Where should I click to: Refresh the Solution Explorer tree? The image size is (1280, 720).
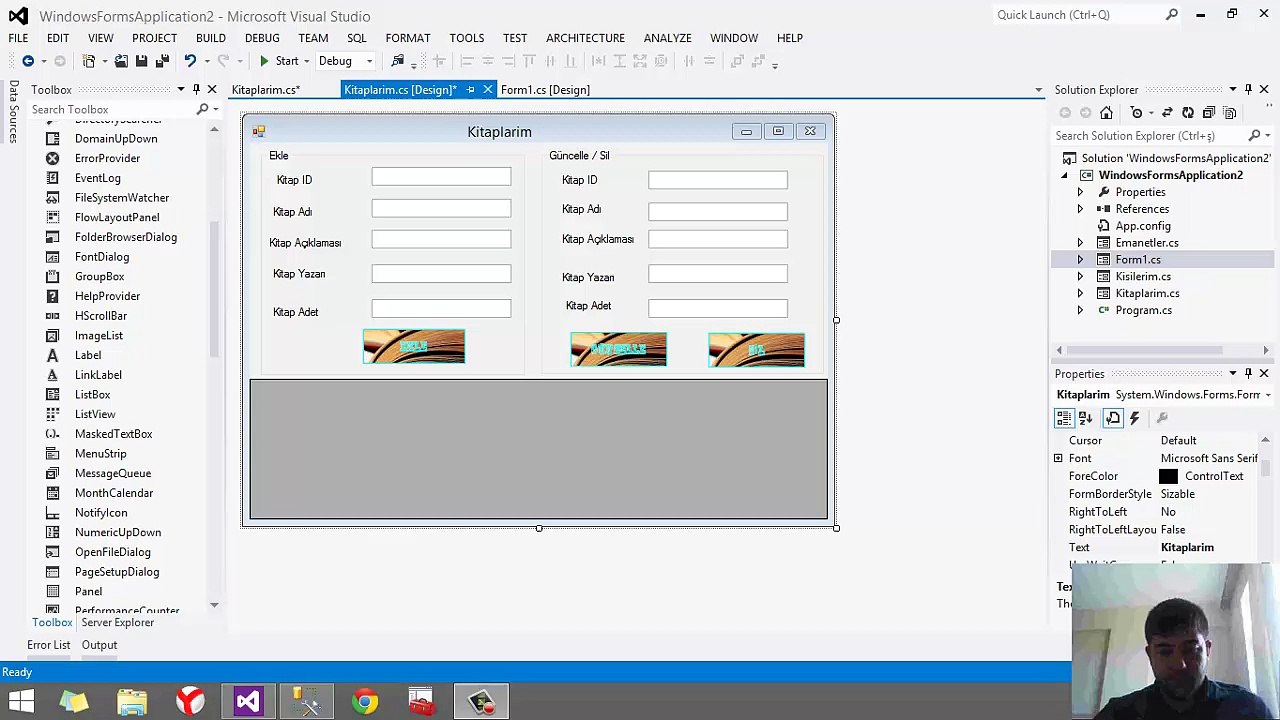[1187, 113]
